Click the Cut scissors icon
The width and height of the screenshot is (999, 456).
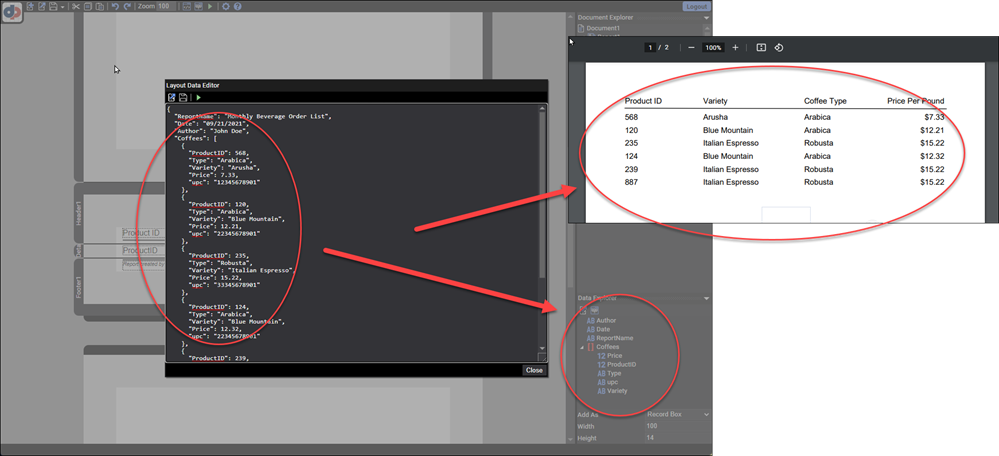(x=75, y=6)
